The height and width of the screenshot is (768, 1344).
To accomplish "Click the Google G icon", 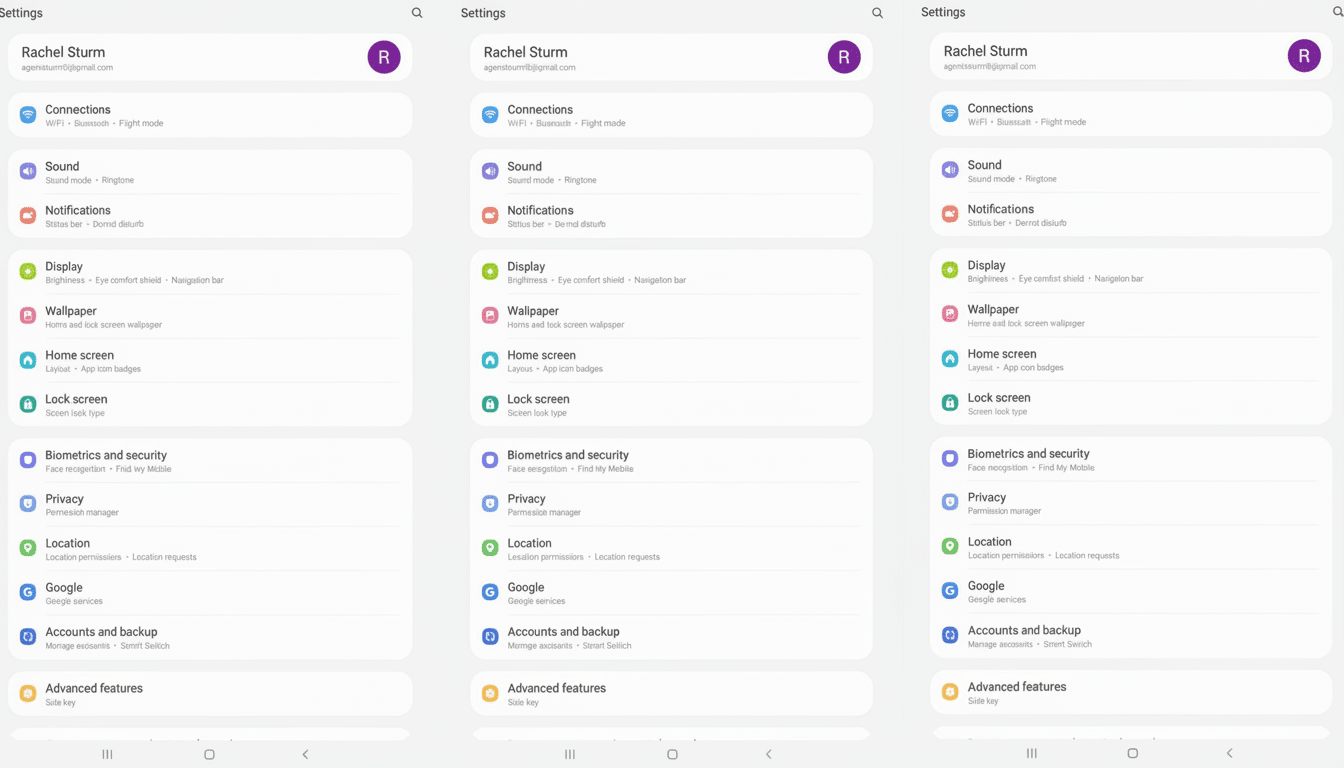I will pos(26,592).
